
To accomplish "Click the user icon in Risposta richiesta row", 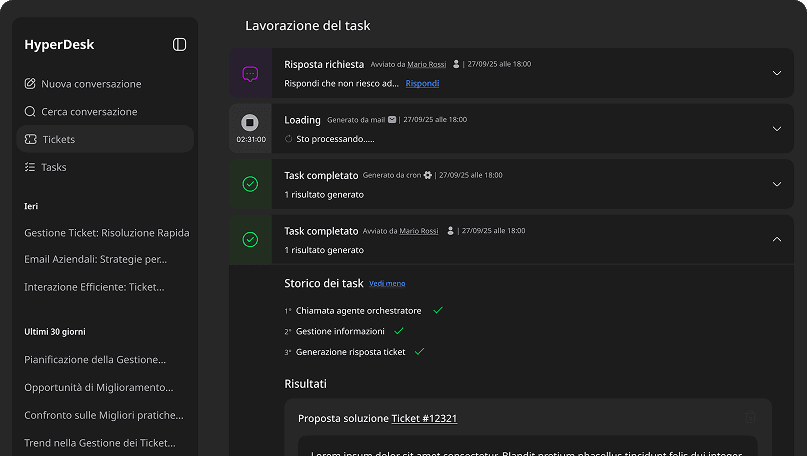I will 457,64.
